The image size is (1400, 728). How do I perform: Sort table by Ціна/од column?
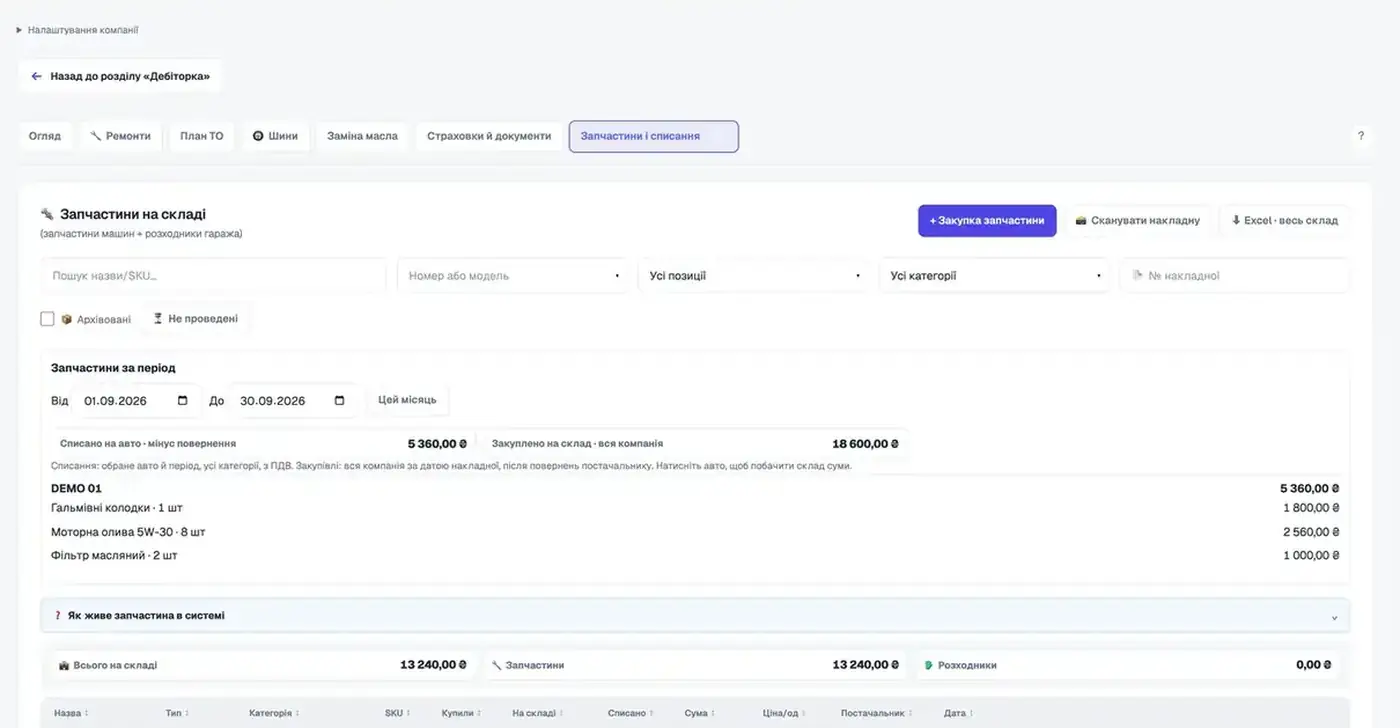click(786, 714)
